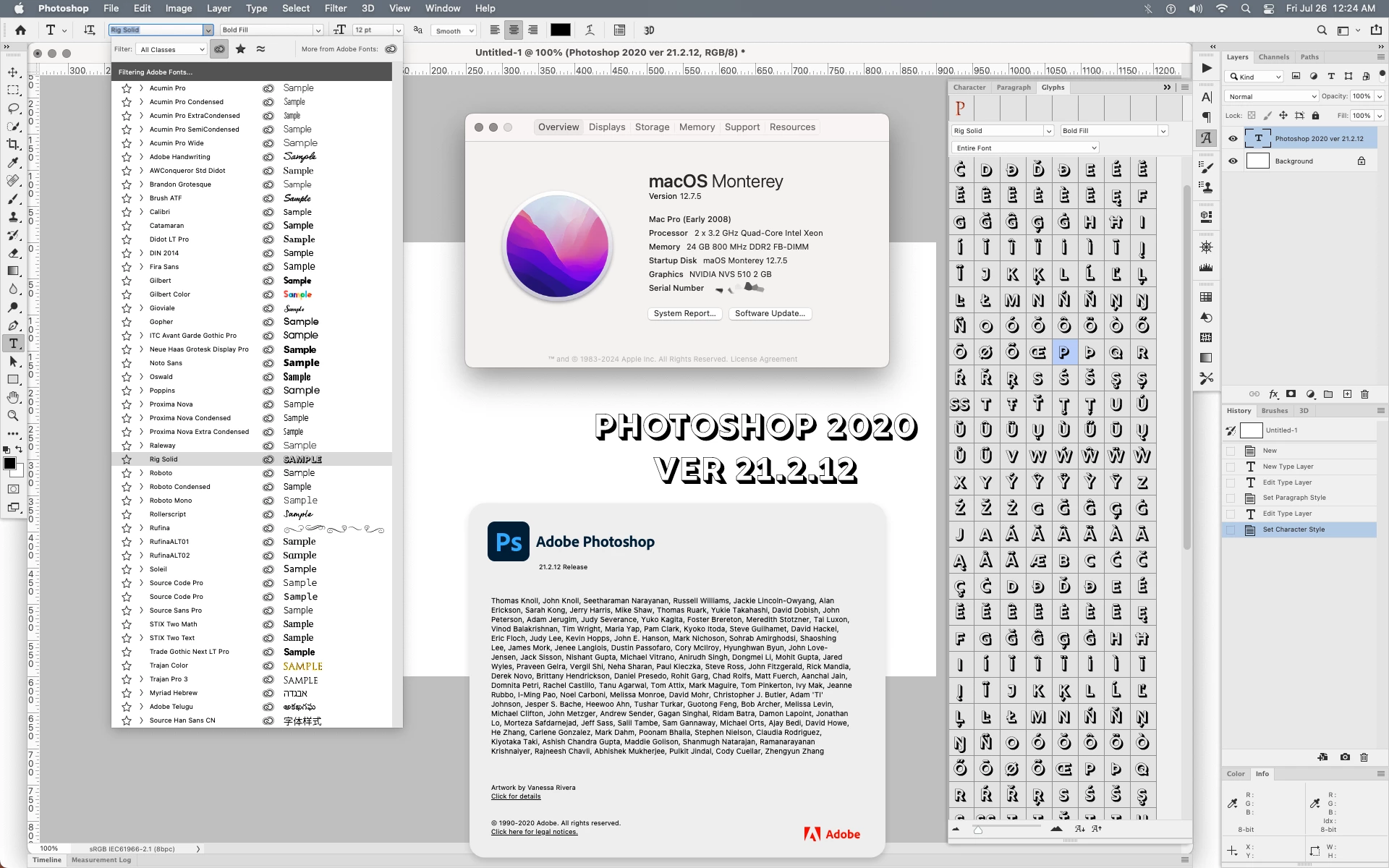Screen dimensions: 1389x868
Task: Click the 3D text button in options bar
Action: tap(648, 30)
